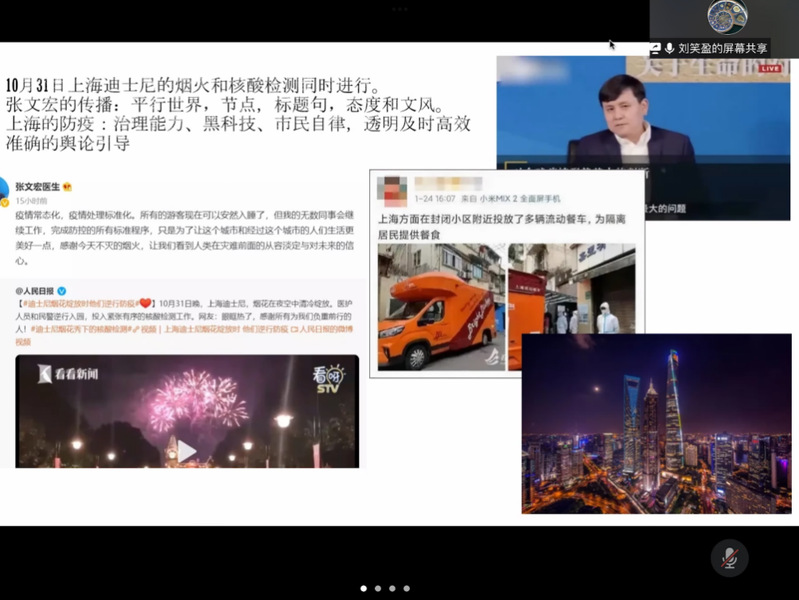Select the 15小时前 timestamp

(31, 201)
